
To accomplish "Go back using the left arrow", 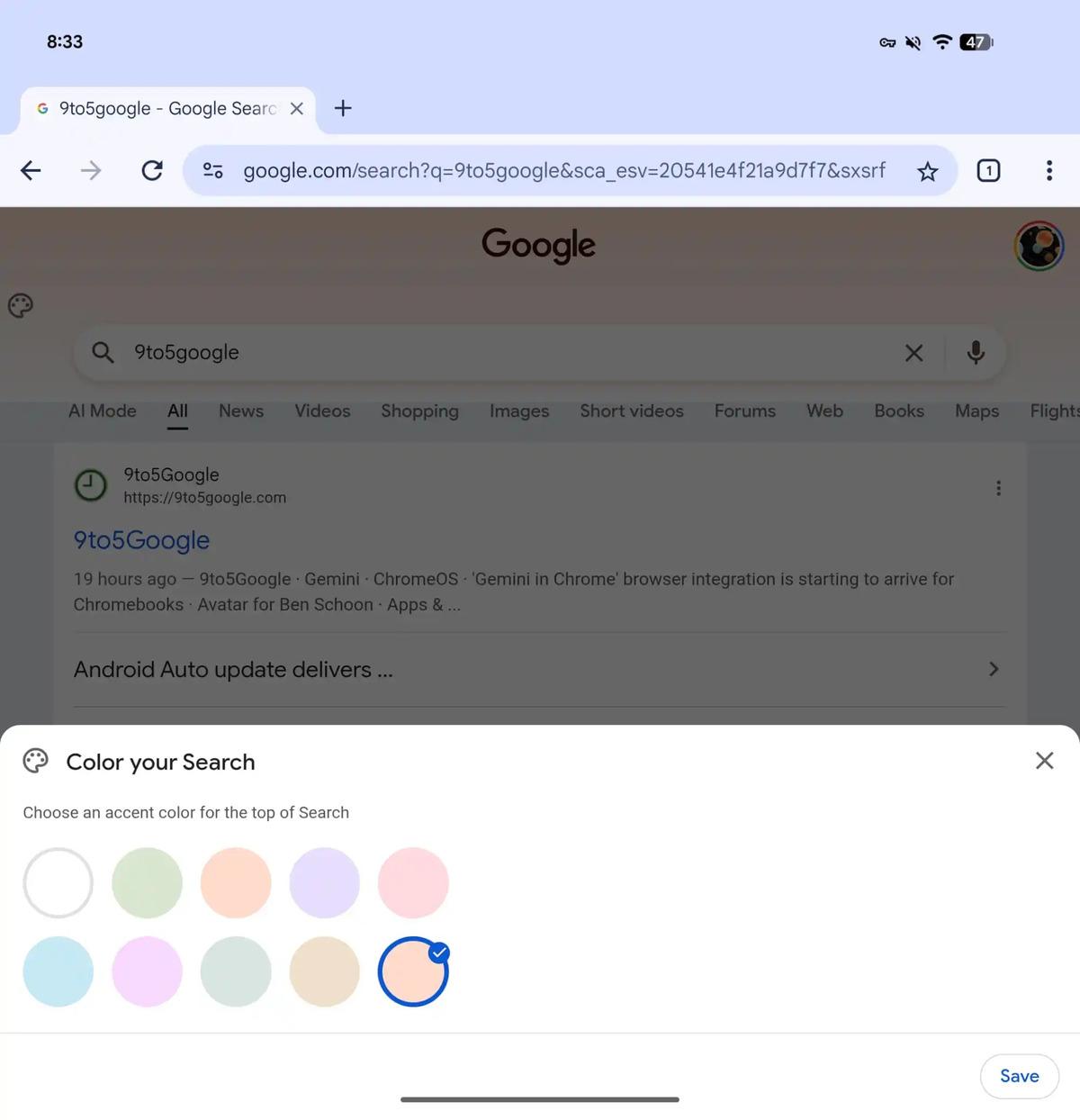I will [x=31, y=170].
